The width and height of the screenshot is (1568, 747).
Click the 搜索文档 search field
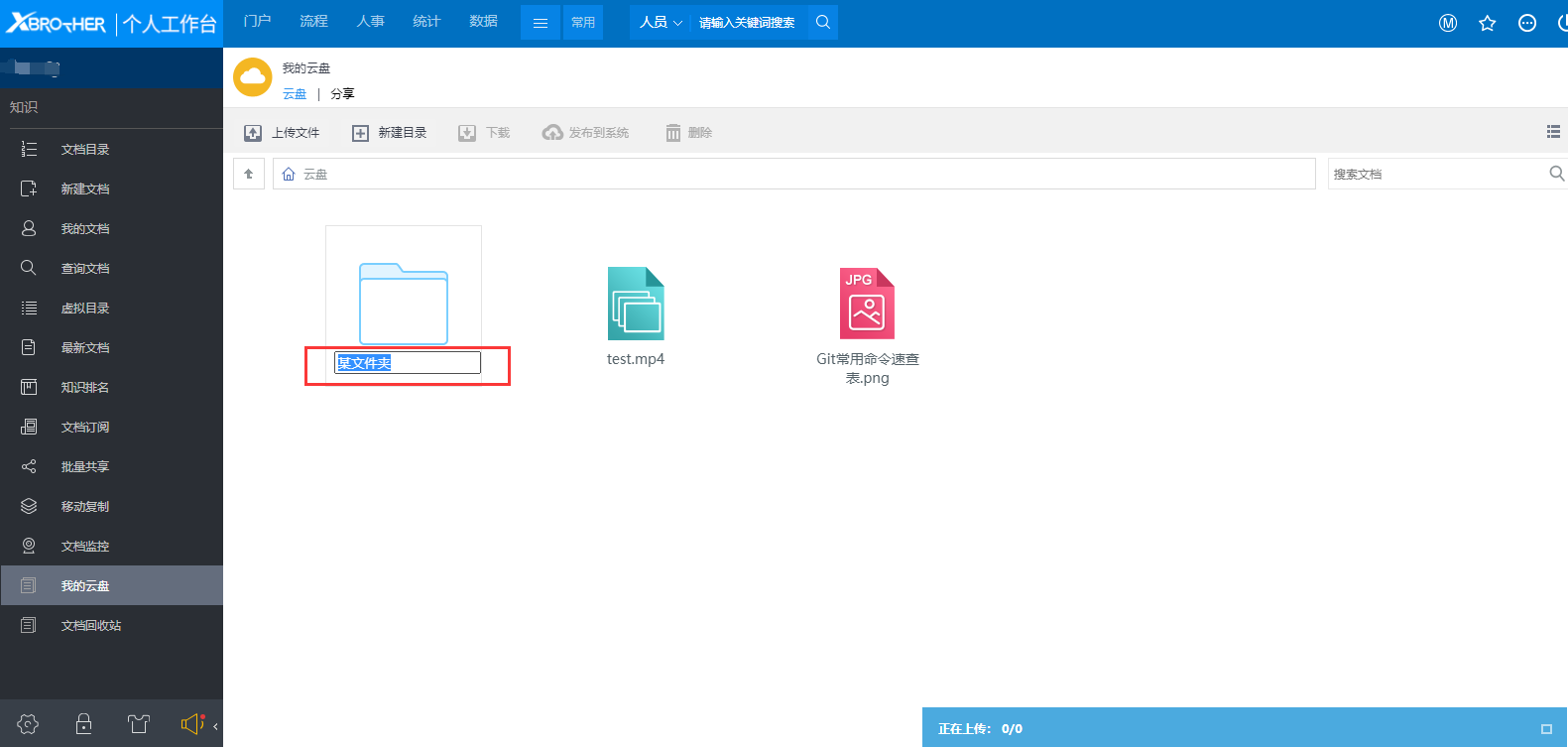pyautogui.click(x=1436, y=174)
